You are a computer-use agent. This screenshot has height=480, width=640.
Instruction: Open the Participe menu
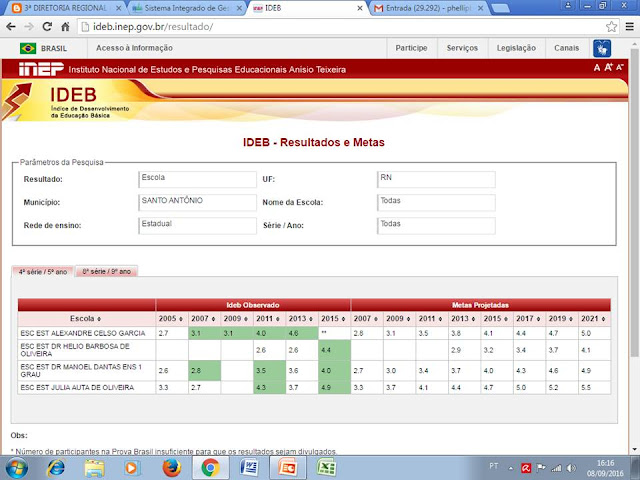[x=411, y=48]
